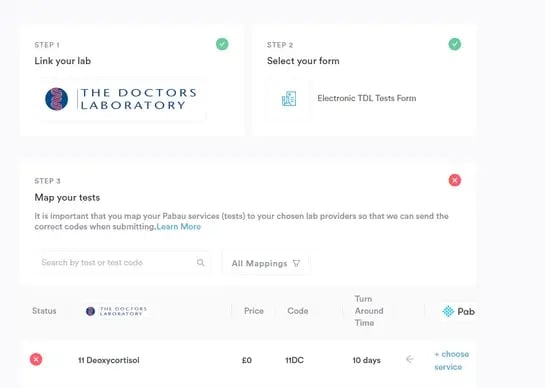Click the Code column header
The width and height of the screenshot is (545, 388).
click(x=298, y=311)
